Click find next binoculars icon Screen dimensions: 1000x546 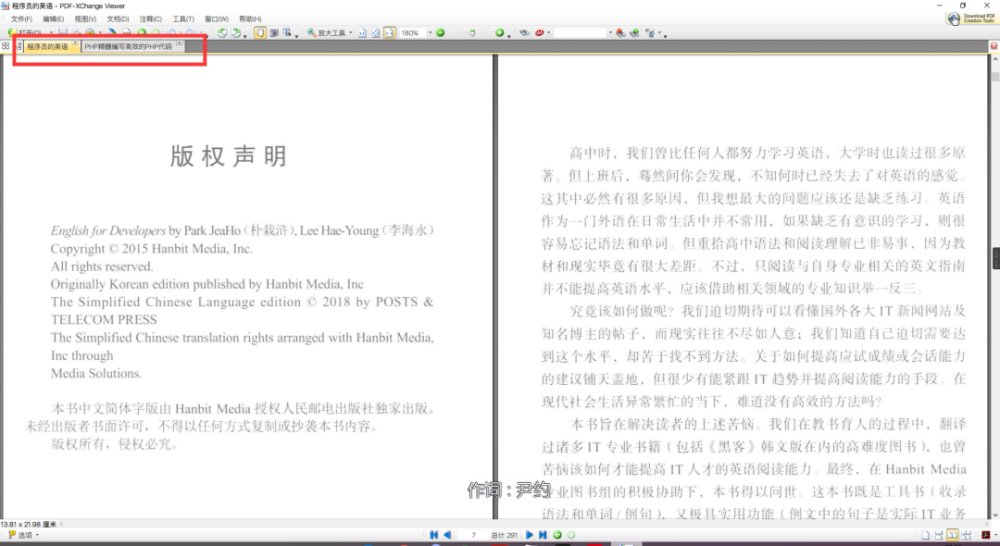tap(635, 33)
